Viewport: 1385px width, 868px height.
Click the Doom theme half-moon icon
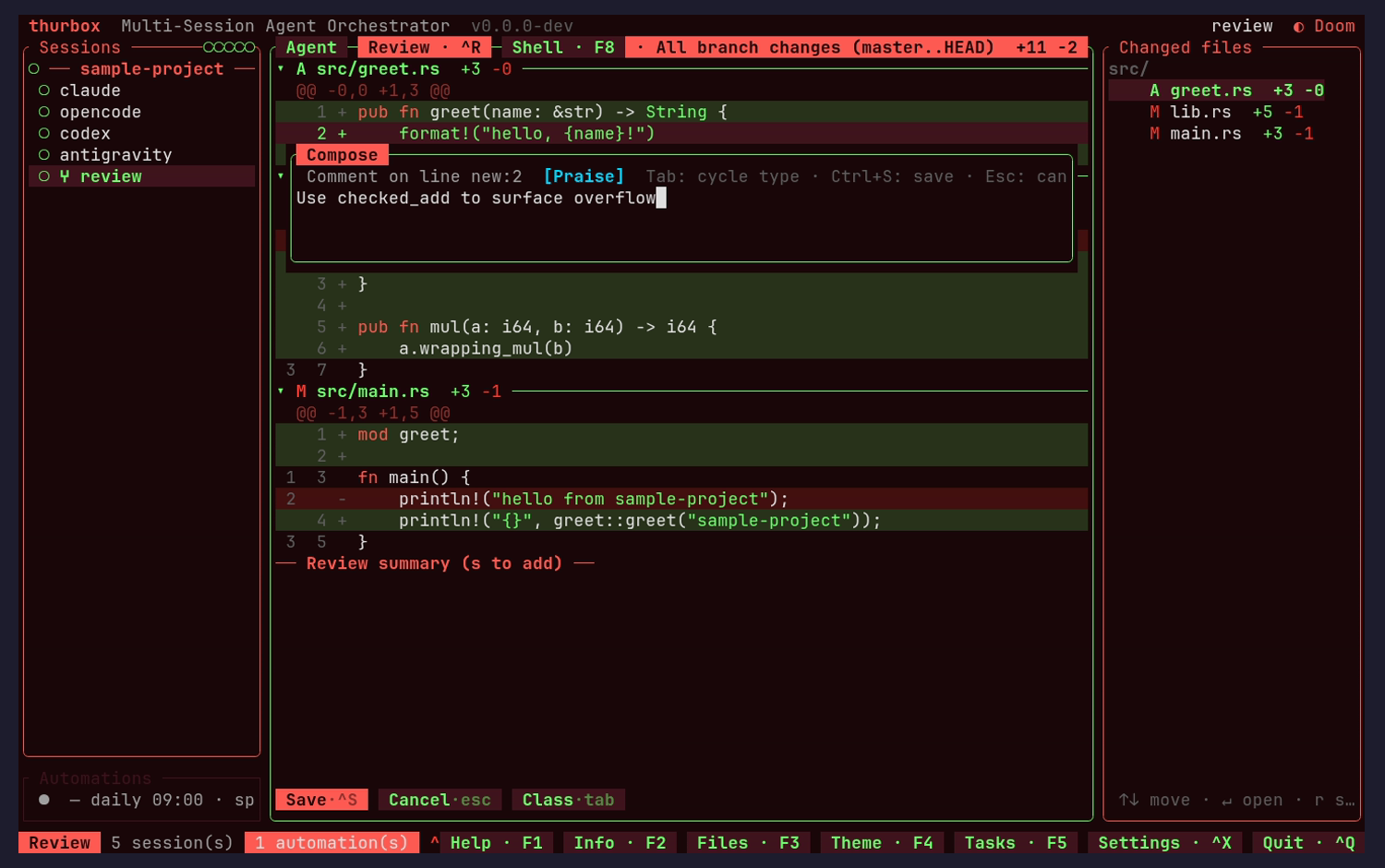tap(1298, 27)
